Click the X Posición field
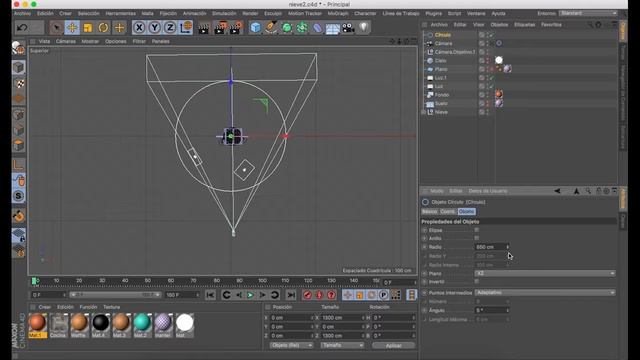The image size is (640, 360). pos(291,318)
